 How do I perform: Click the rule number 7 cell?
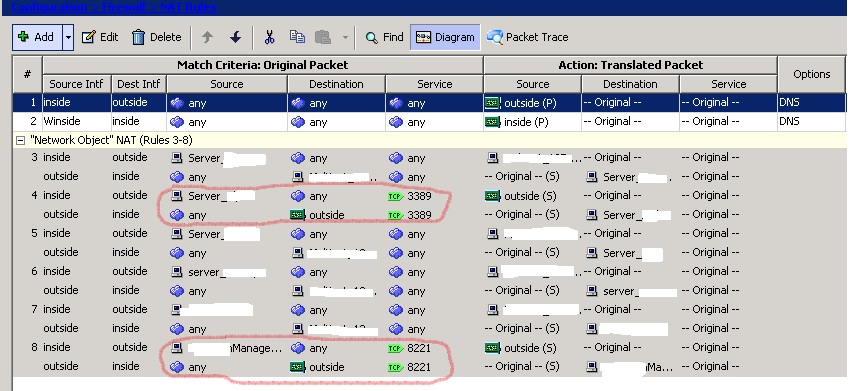[34, 310]
